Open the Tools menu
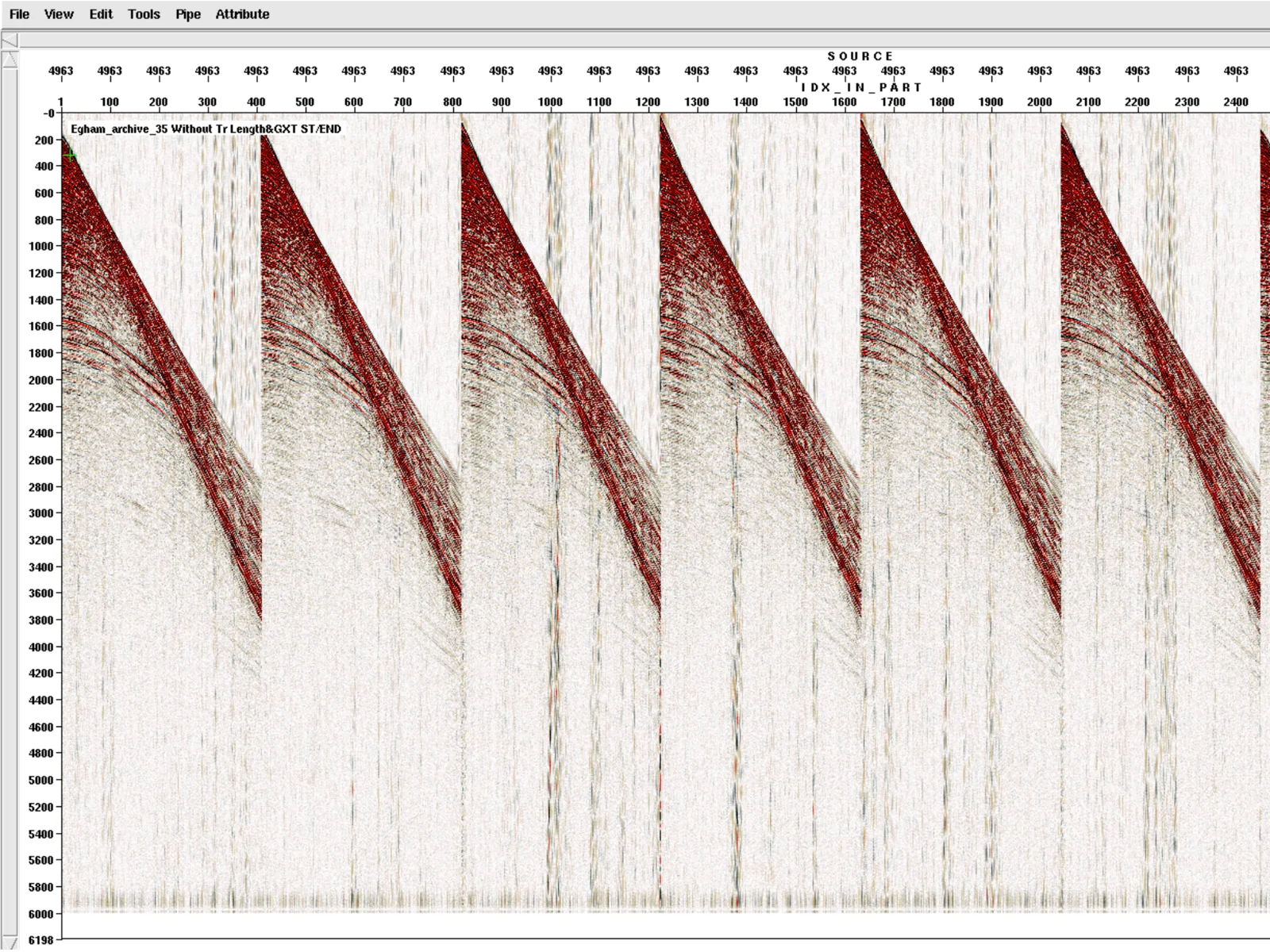Image resolution: width=1270 pixels, height=952 pixels. 144,14
